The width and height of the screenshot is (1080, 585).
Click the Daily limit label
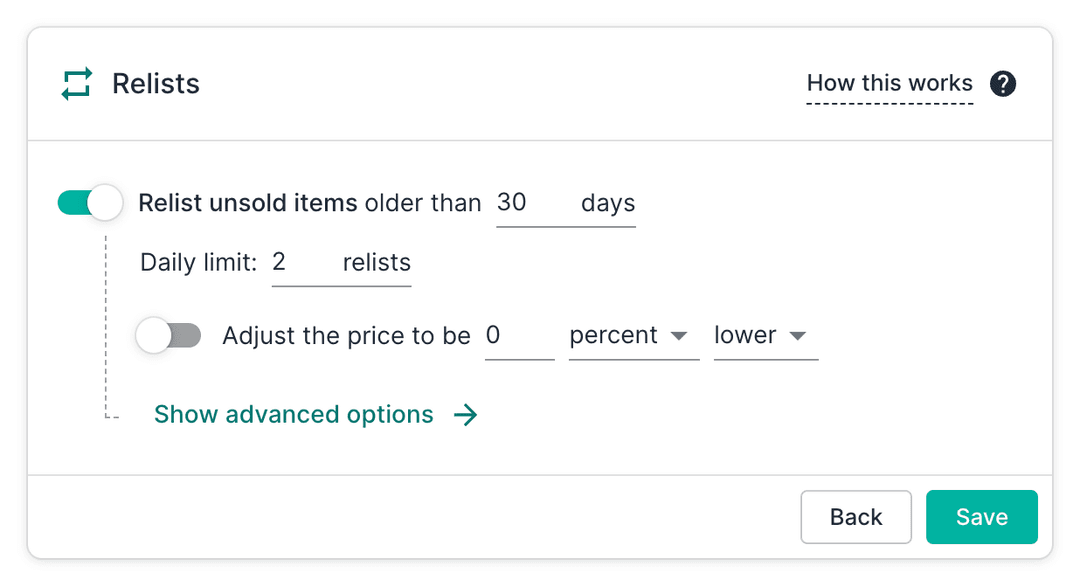pos(198,263)
